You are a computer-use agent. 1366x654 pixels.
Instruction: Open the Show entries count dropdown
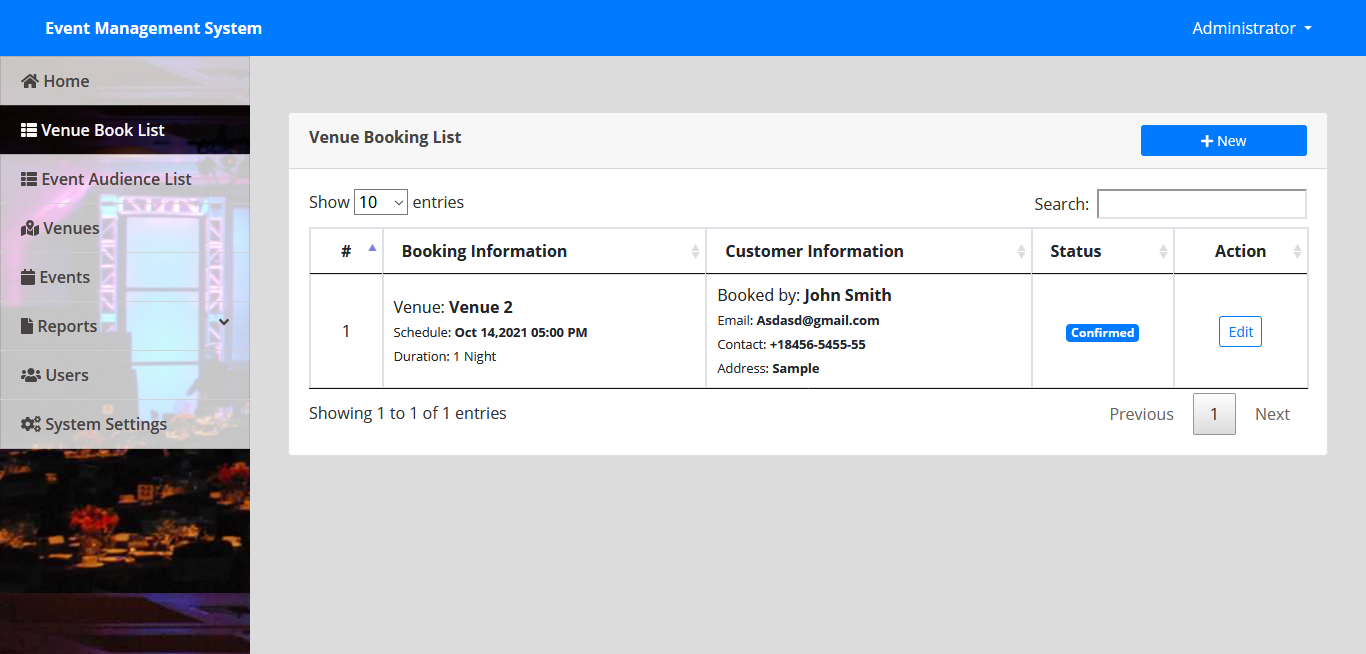click(x=381, y=202)
